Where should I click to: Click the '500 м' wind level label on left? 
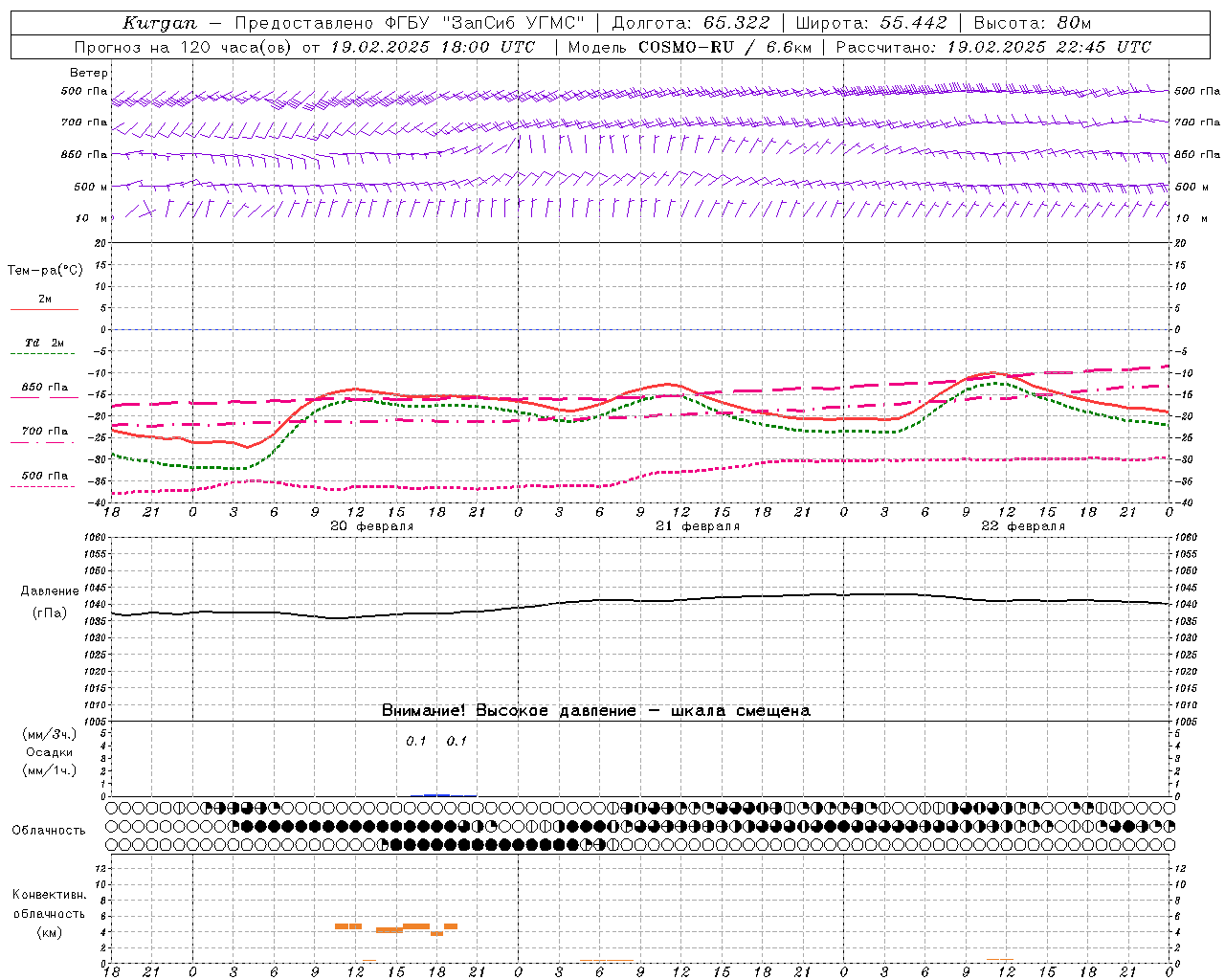91,187
